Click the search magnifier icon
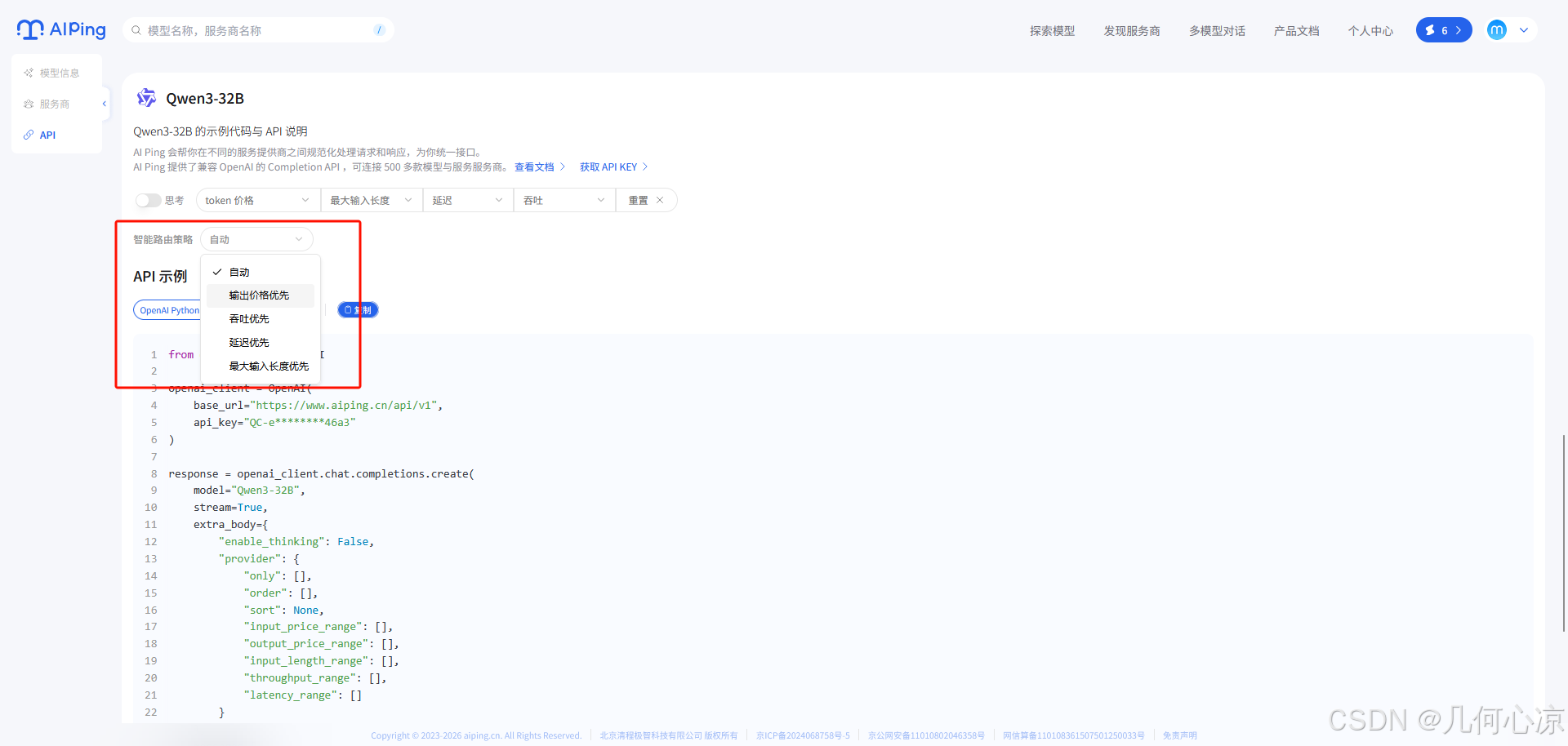The height and width of the screenshot is (746, 1568). tap(136, 30)
